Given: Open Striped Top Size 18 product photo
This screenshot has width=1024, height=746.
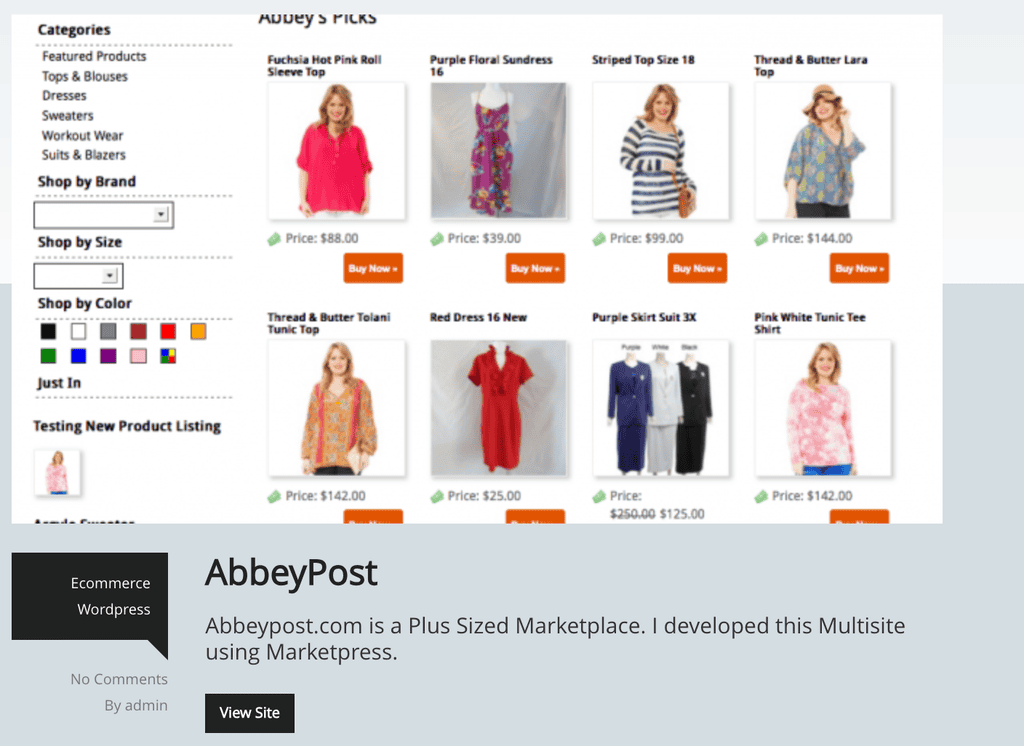Looking at the screenshot, I should (x=660, y=151).
